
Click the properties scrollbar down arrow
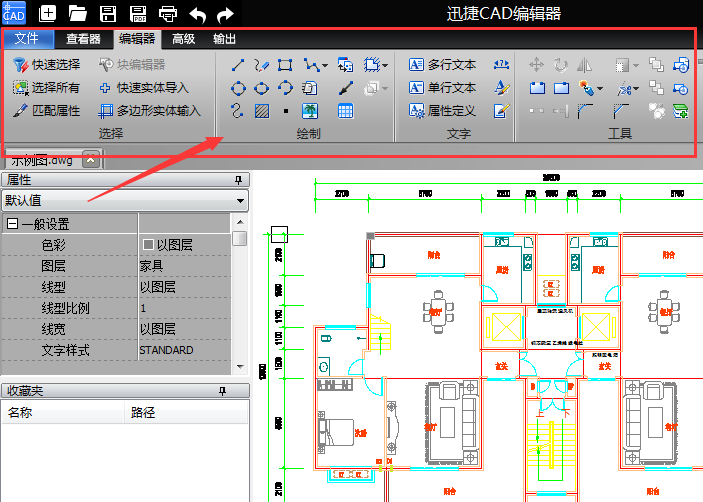click(240, 367)
